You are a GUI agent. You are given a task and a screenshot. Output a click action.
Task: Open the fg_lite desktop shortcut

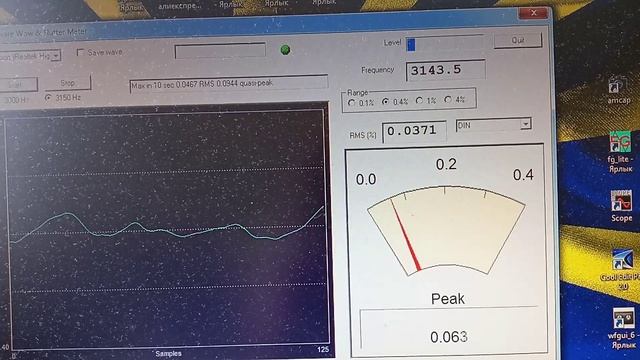(620, 151)
